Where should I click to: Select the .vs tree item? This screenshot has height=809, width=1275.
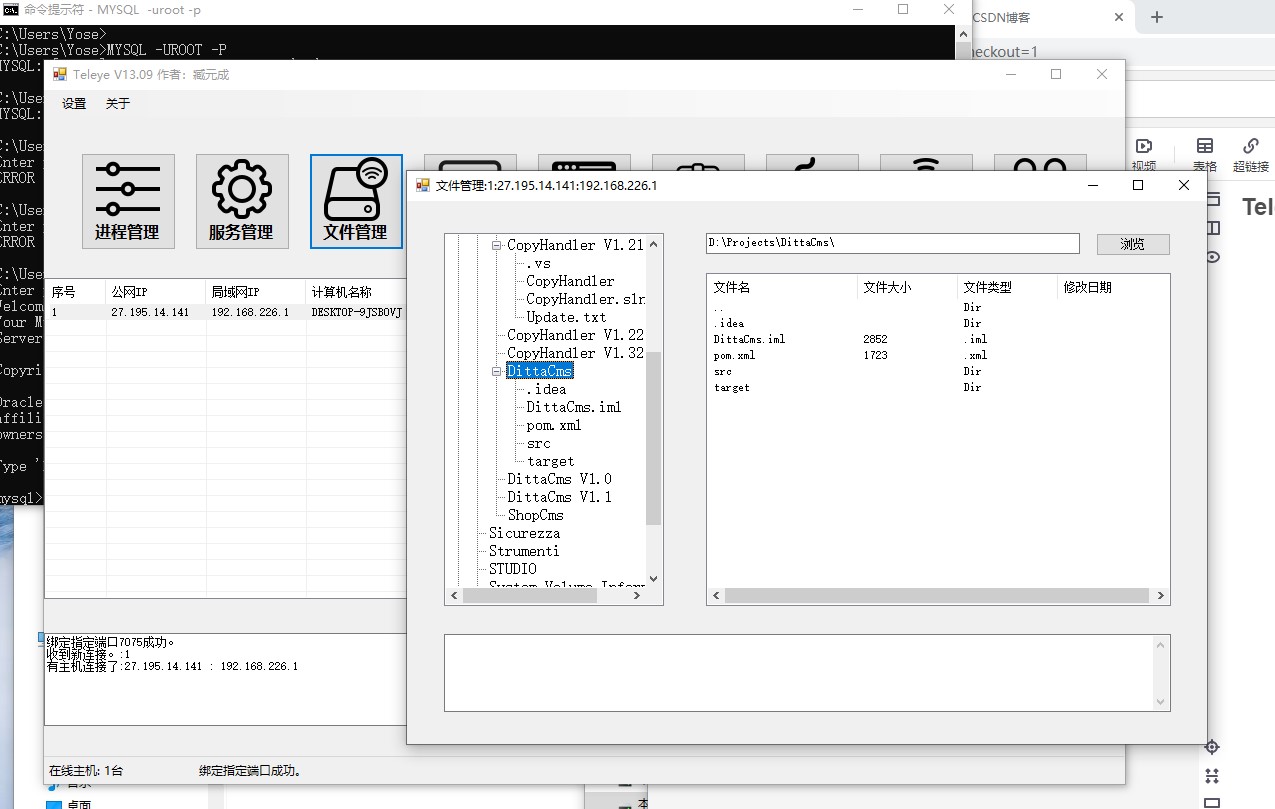pyautogui.click(x=538, y=263)
